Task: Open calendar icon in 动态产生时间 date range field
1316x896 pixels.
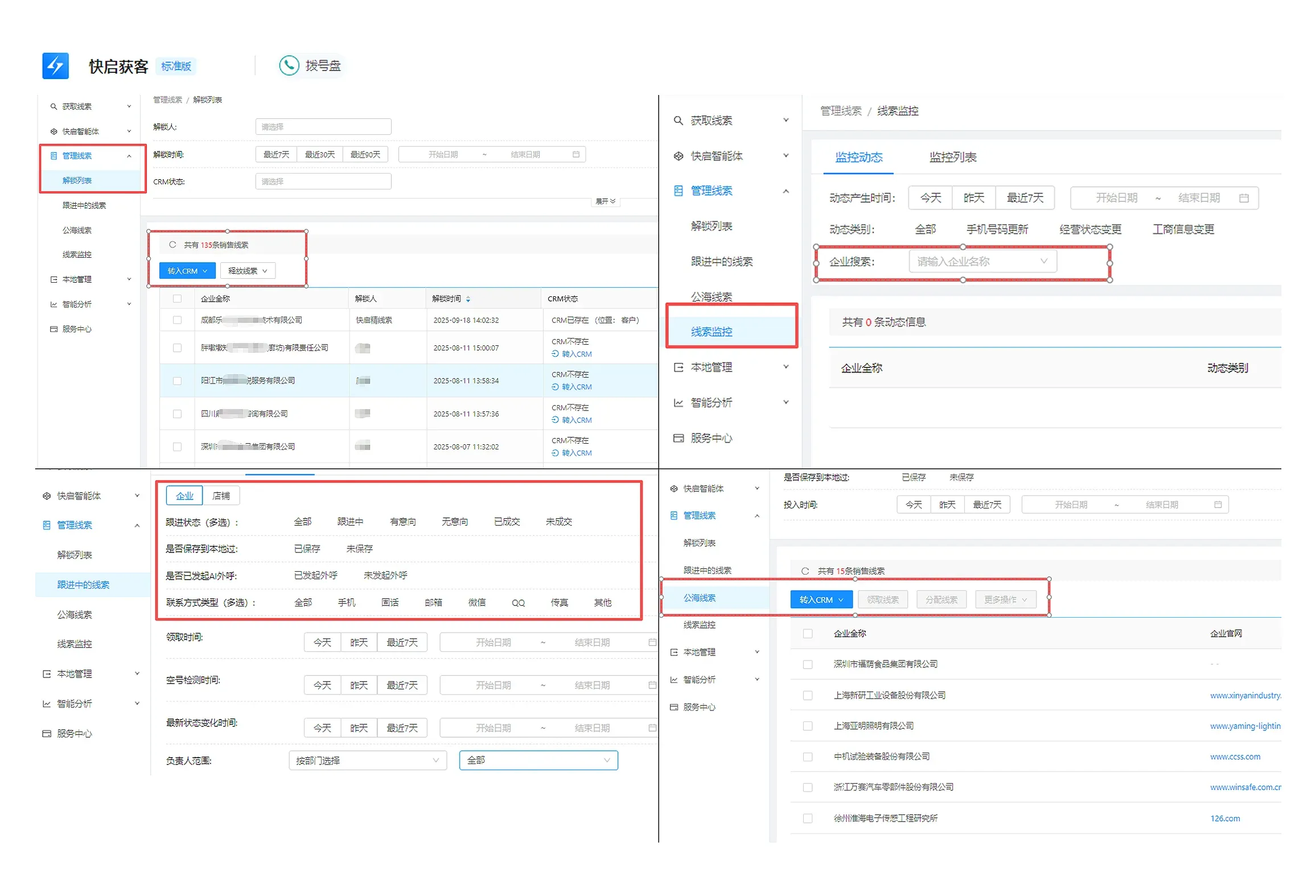Action: pyautogui.click(x=1244, y=198)
